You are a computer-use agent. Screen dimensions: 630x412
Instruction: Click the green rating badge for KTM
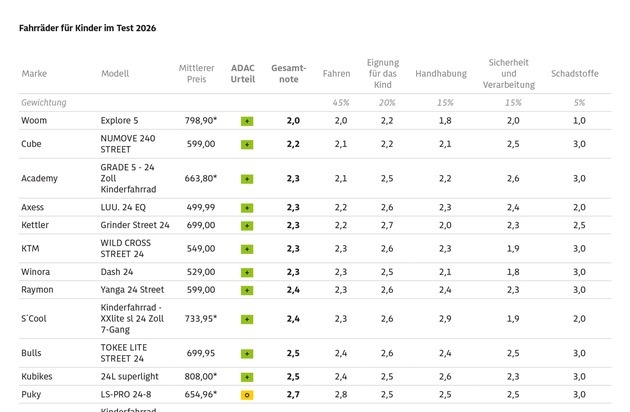(x=247, y=249)
